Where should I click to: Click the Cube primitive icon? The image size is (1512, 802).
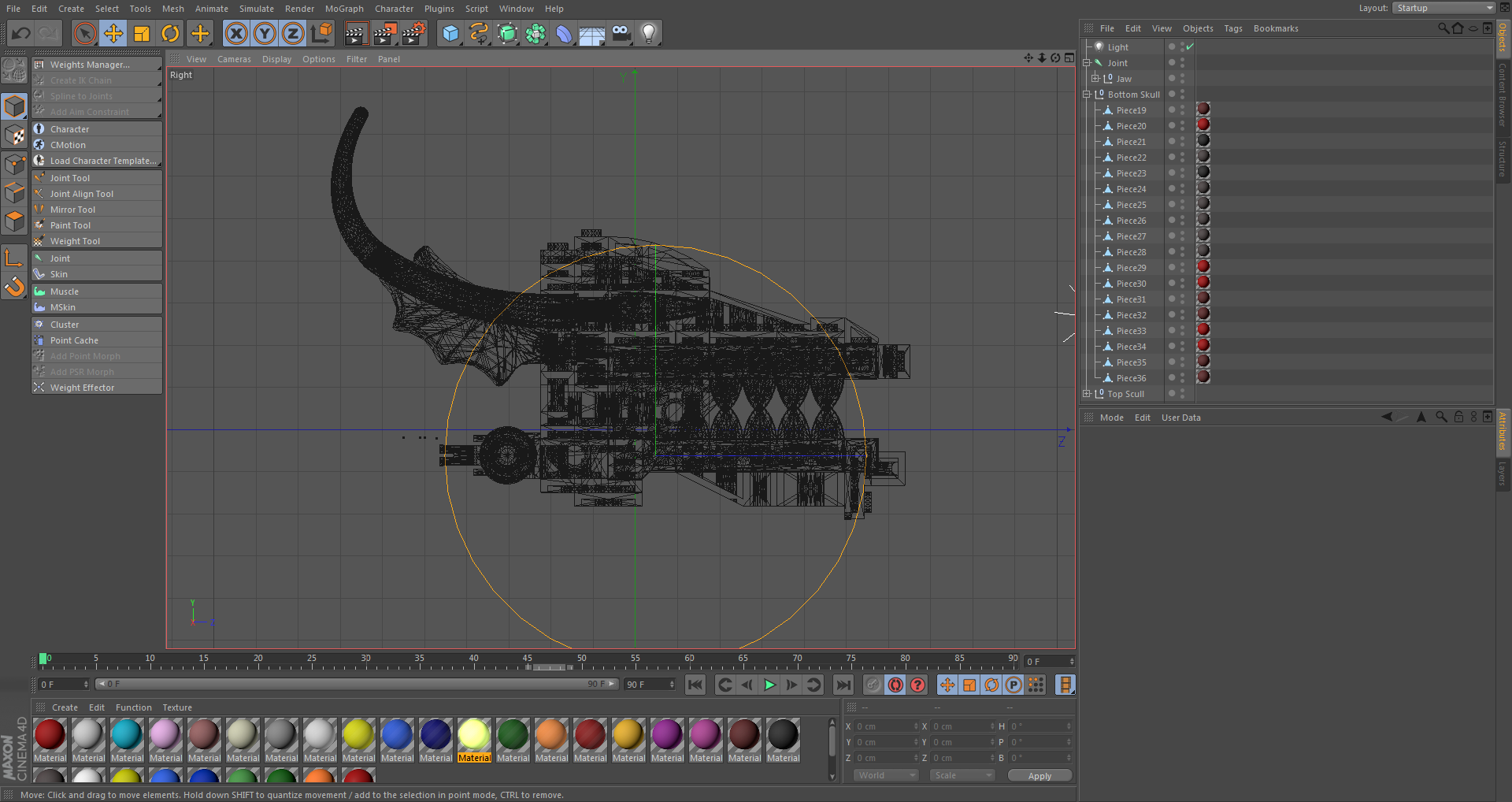450,33
